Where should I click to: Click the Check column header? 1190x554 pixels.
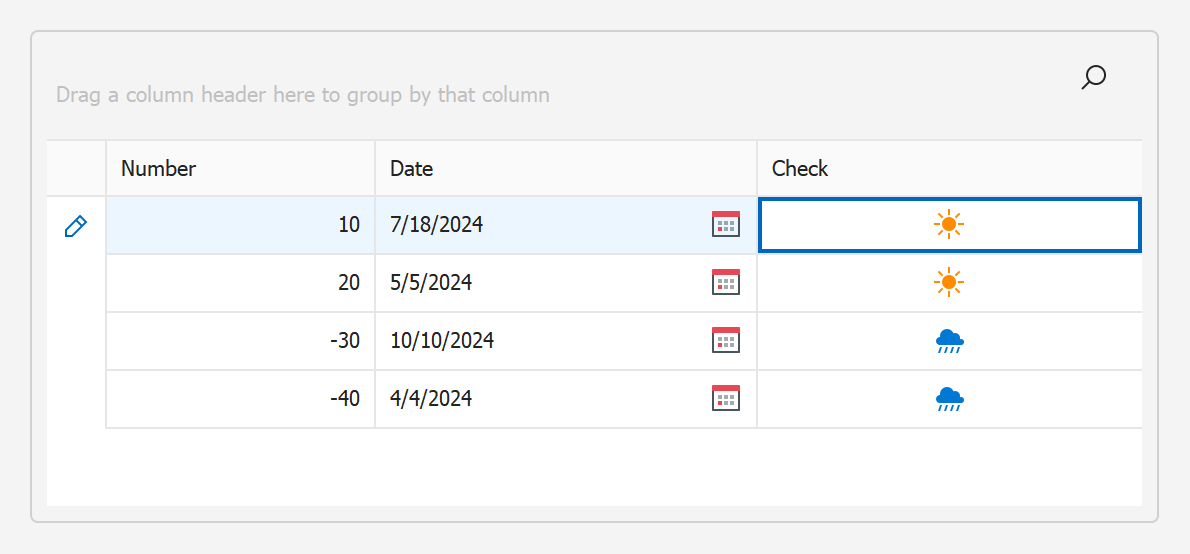click(x=948, y=168)
